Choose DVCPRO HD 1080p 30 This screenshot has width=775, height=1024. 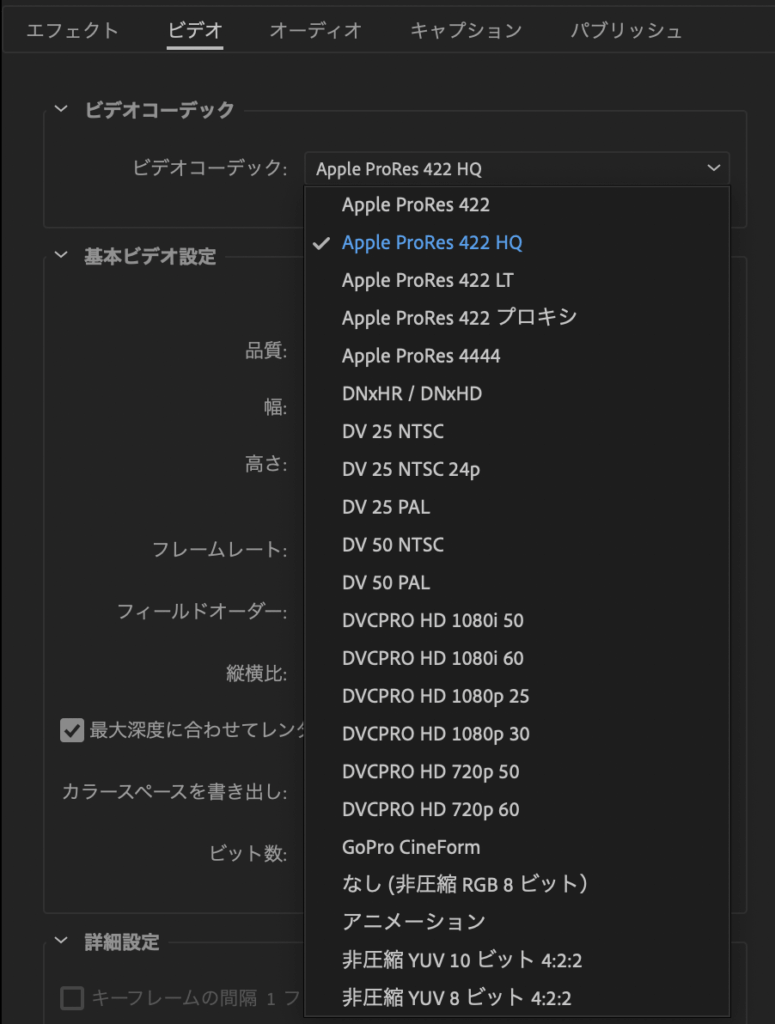coord(517,734)
